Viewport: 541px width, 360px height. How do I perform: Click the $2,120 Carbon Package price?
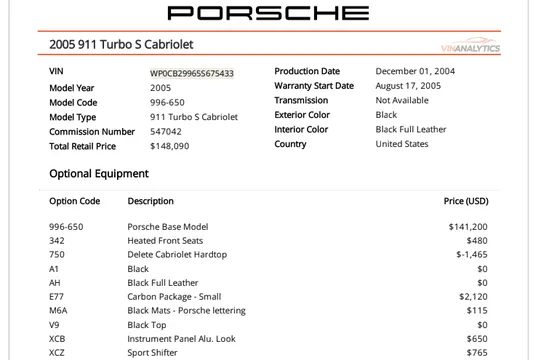pos(473,296)
